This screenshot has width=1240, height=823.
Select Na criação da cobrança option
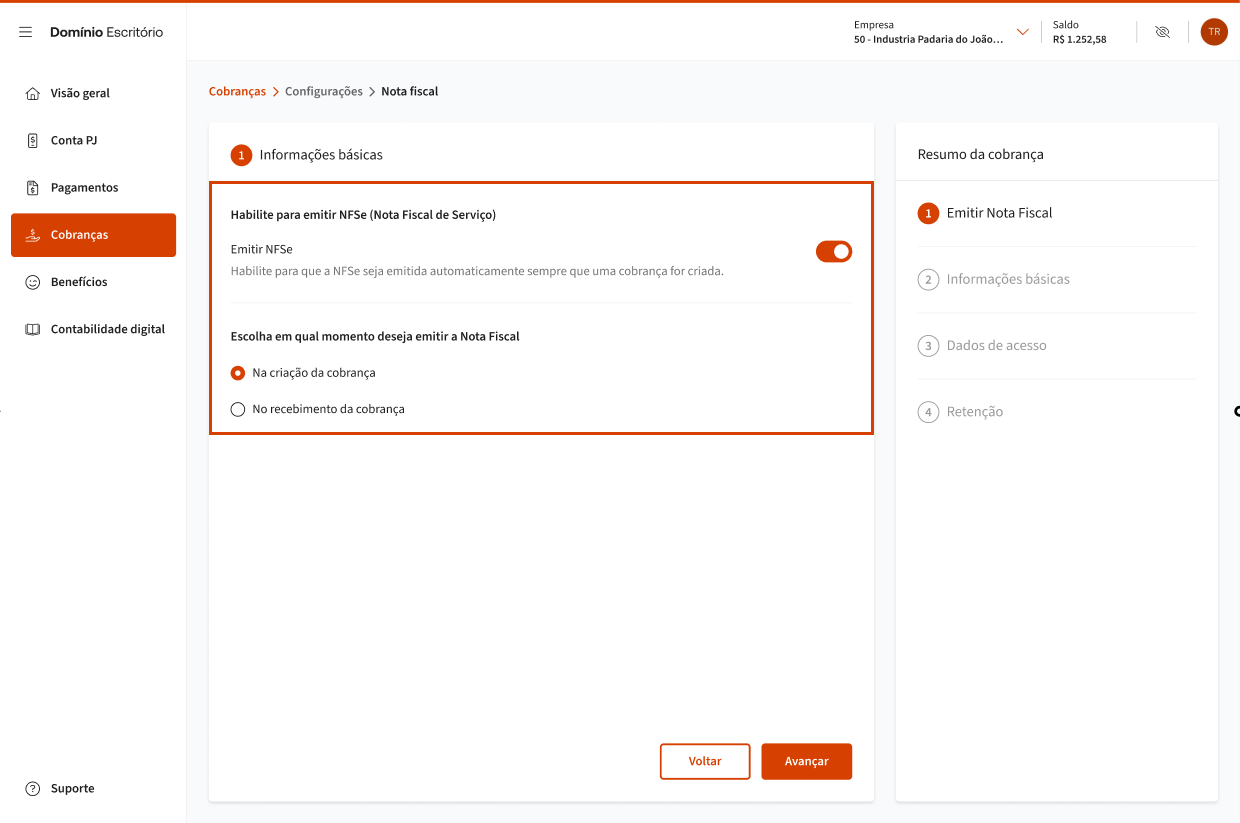(238, 373)
